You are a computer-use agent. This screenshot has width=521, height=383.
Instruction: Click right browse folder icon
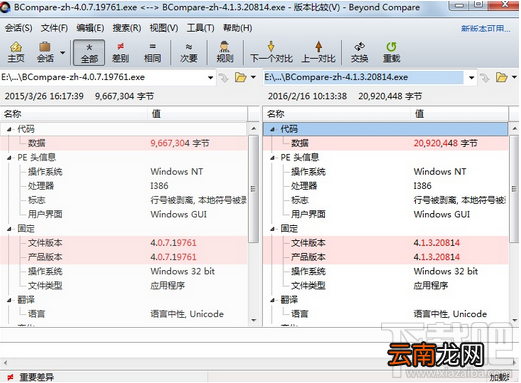coord(501,77)
